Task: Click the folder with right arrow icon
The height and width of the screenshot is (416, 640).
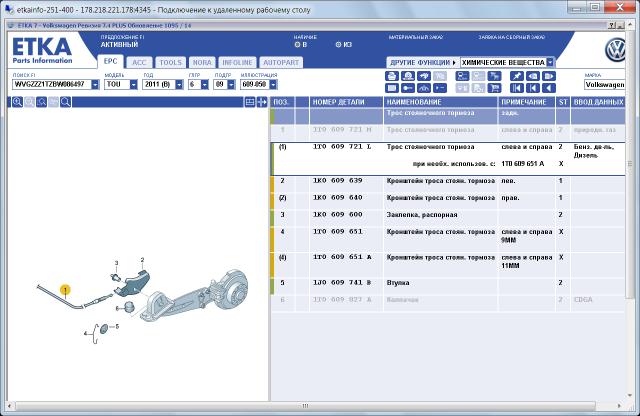Action: pyautogui.click(x=549, y=76)
